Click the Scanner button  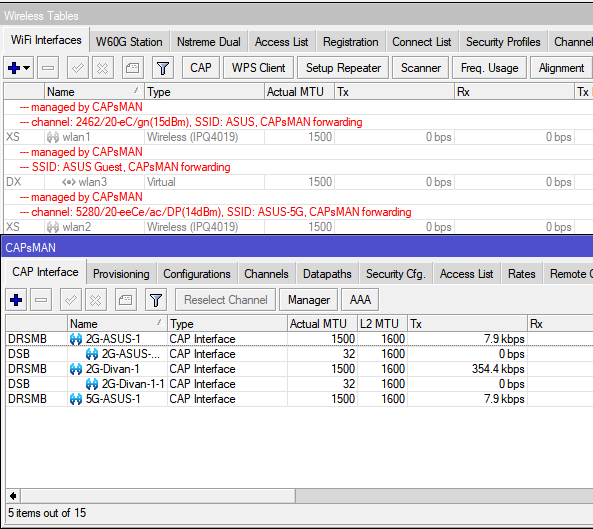421,68
